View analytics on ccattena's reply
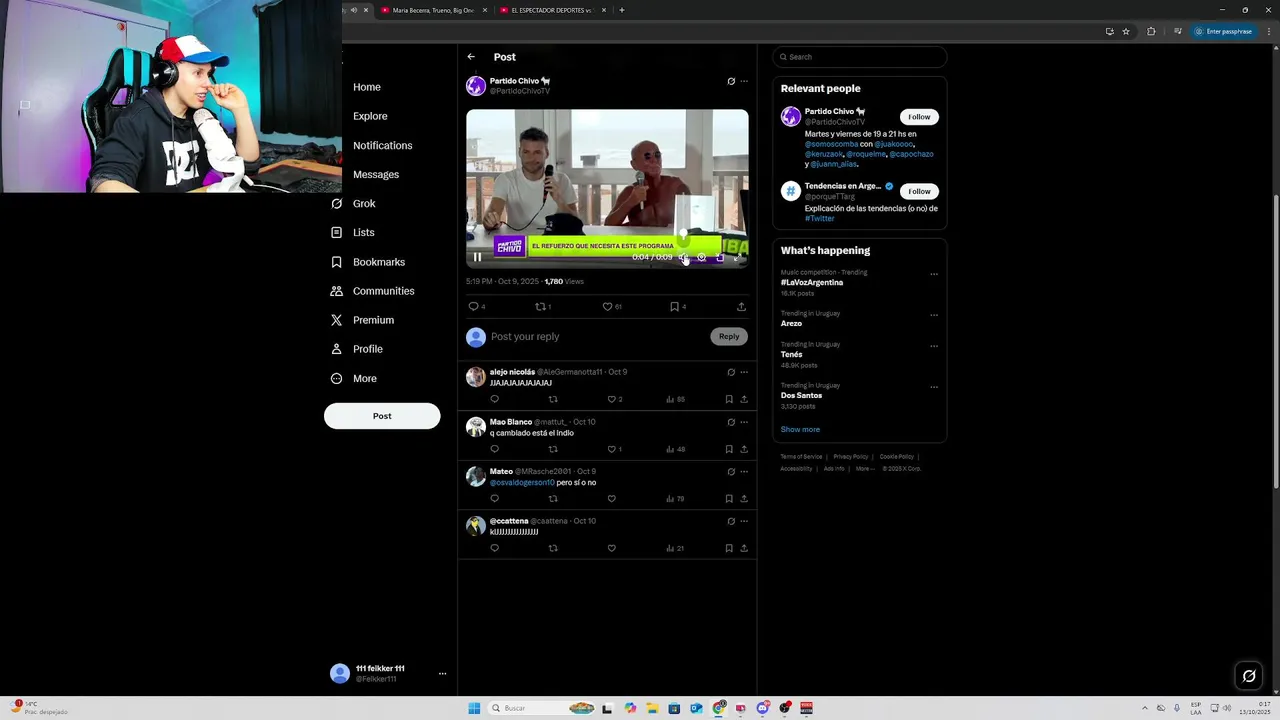This screenshot has width=1280, height=720. click(675, 548)
